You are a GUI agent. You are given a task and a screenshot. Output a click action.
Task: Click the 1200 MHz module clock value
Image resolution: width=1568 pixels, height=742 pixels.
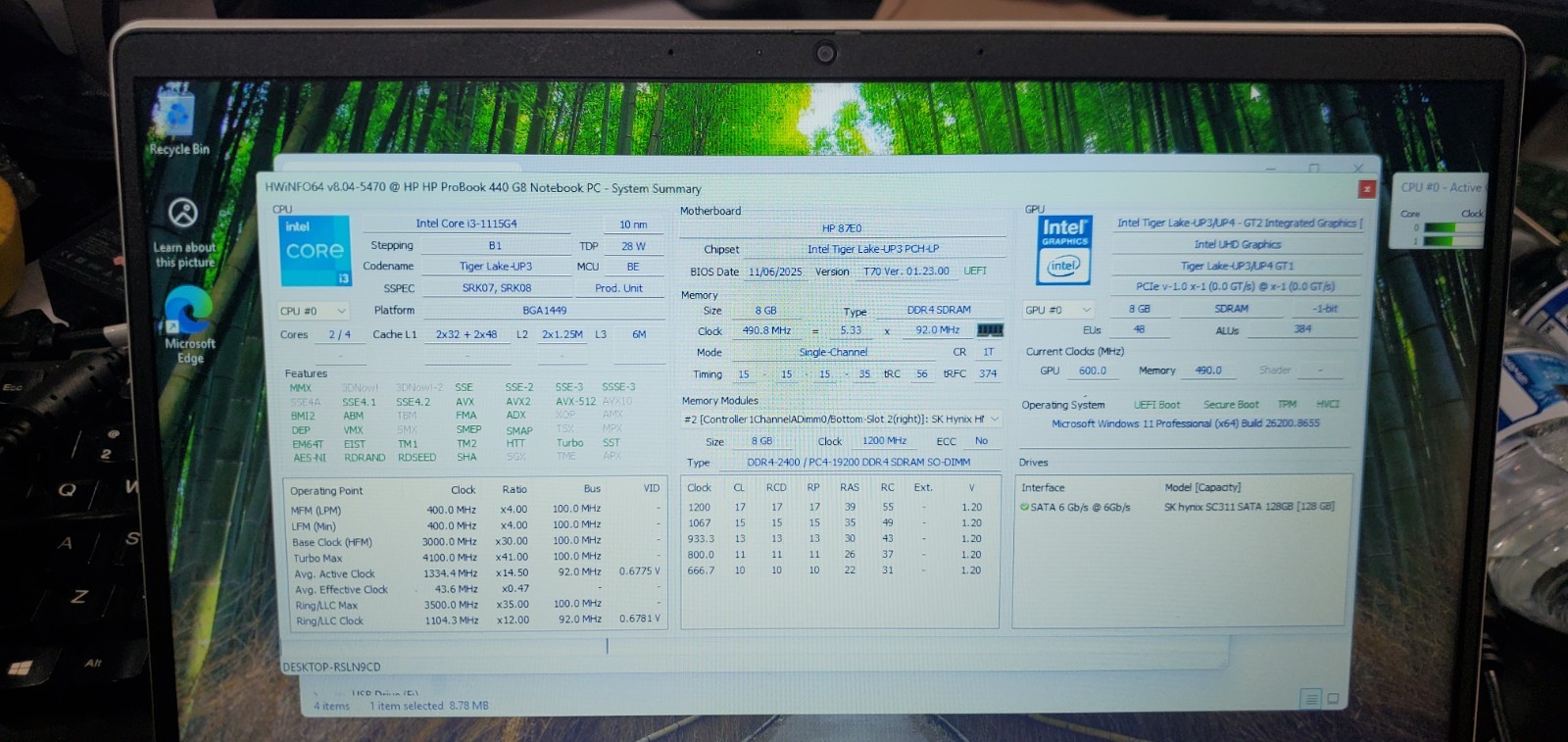(884, 441)
